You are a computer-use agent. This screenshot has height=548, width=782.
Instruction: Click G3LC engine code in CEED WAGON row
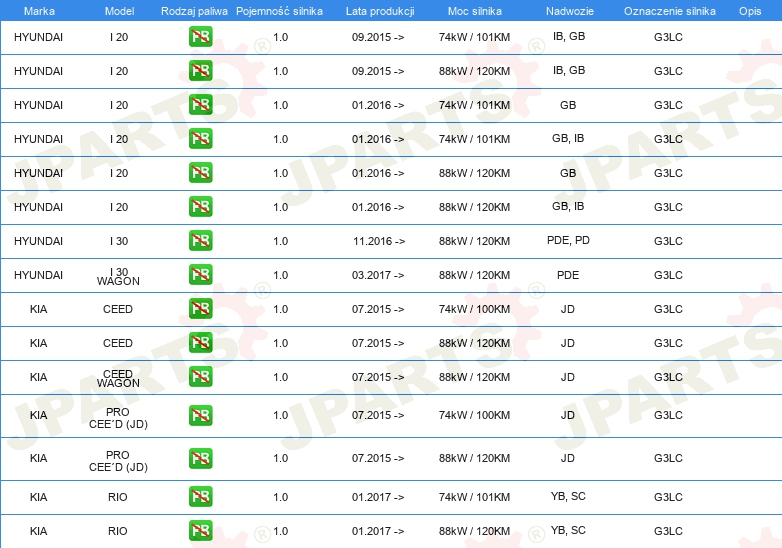pos(668,377)
